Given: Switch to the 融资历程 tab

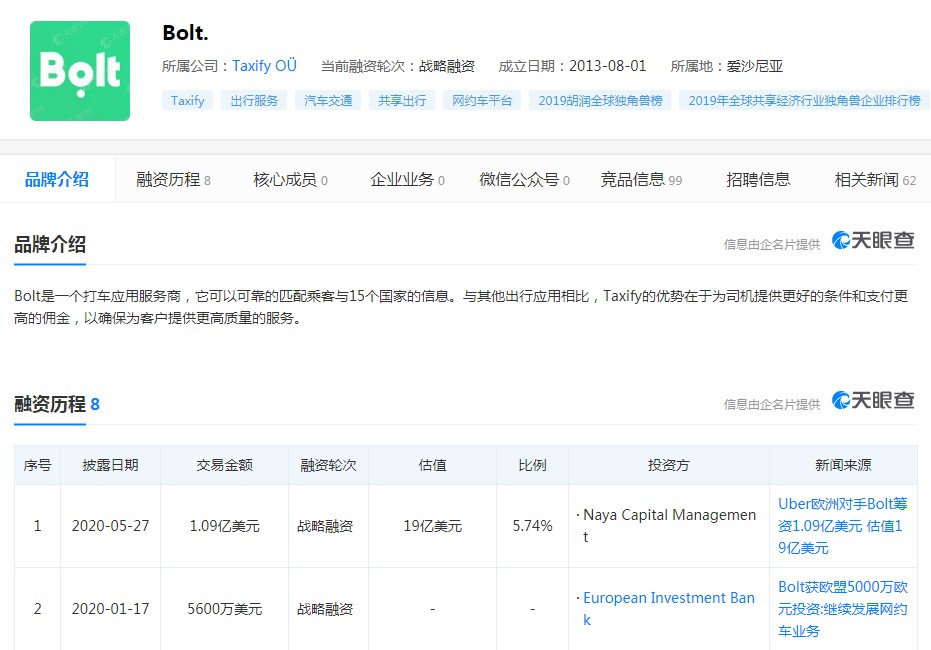Looking at the screenshot, I should [x=173, y=179].
